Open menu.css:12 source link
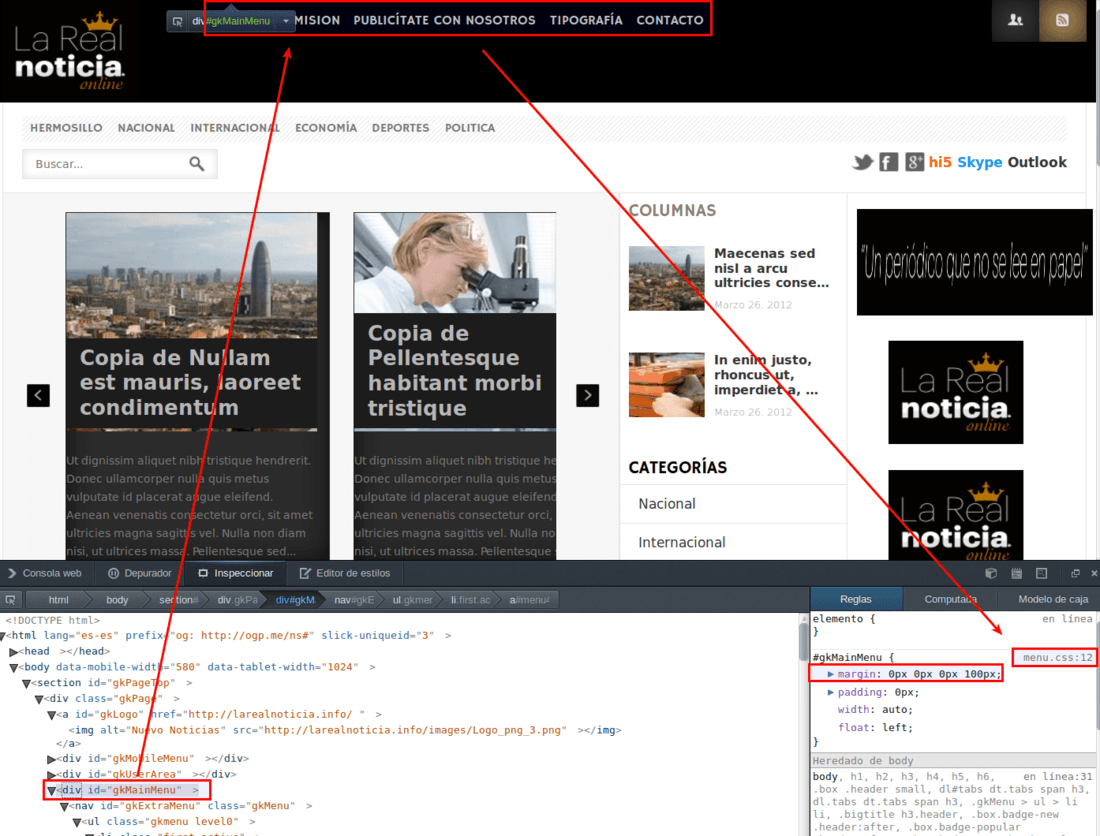 coord(1057,658)
